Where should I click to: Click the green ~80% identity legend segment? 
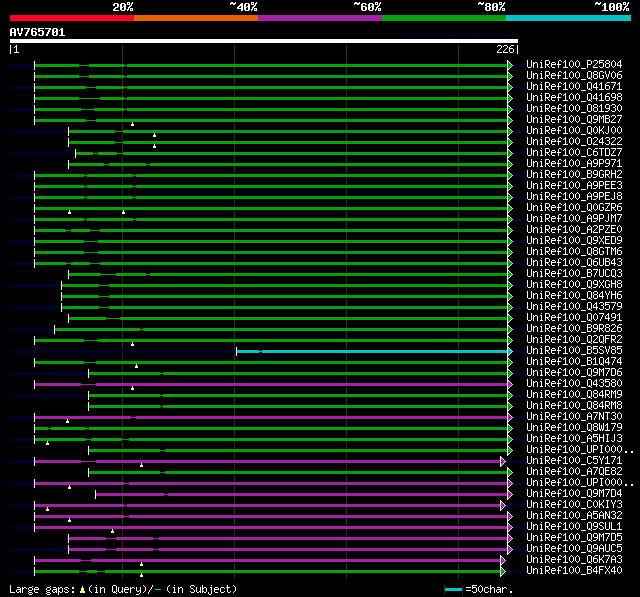pos(444,18)
